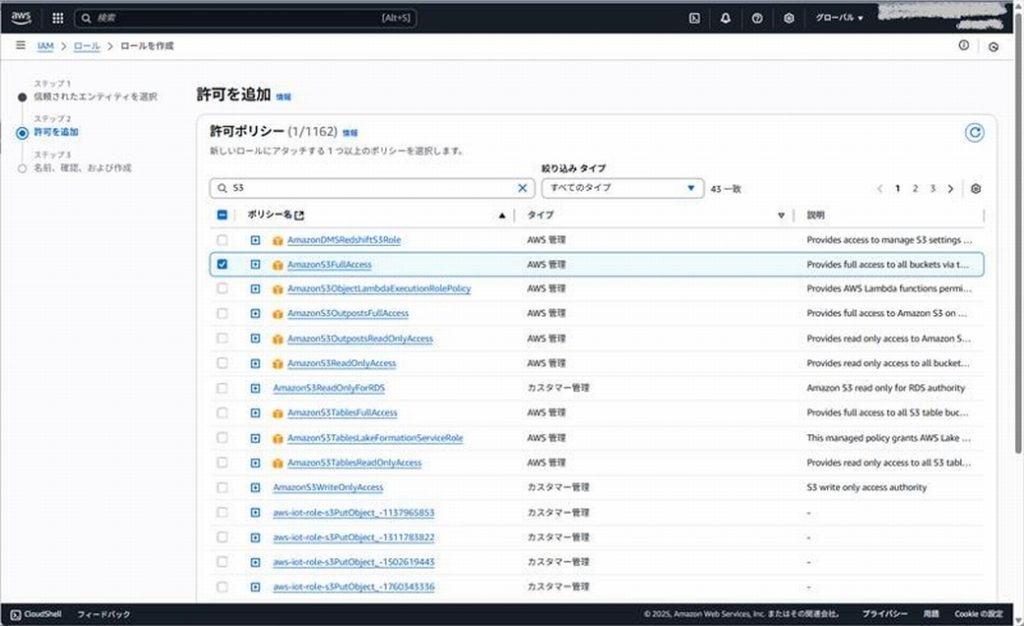Image resolution: width=1024 pixels, height=626 pixels.
Task: Open the AWS services grid menu
Action: coord(57,18)
